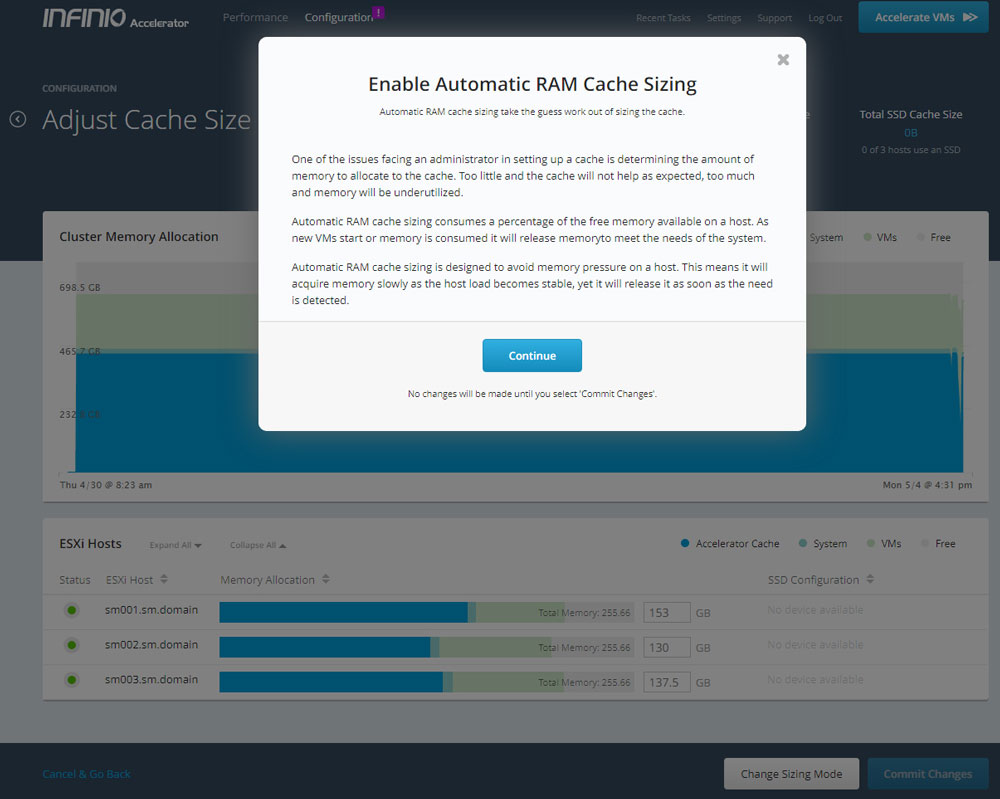Click the green status icon for sm002.sm.domain
Screen dimensions: 1000x799
(x=71, y=646)
